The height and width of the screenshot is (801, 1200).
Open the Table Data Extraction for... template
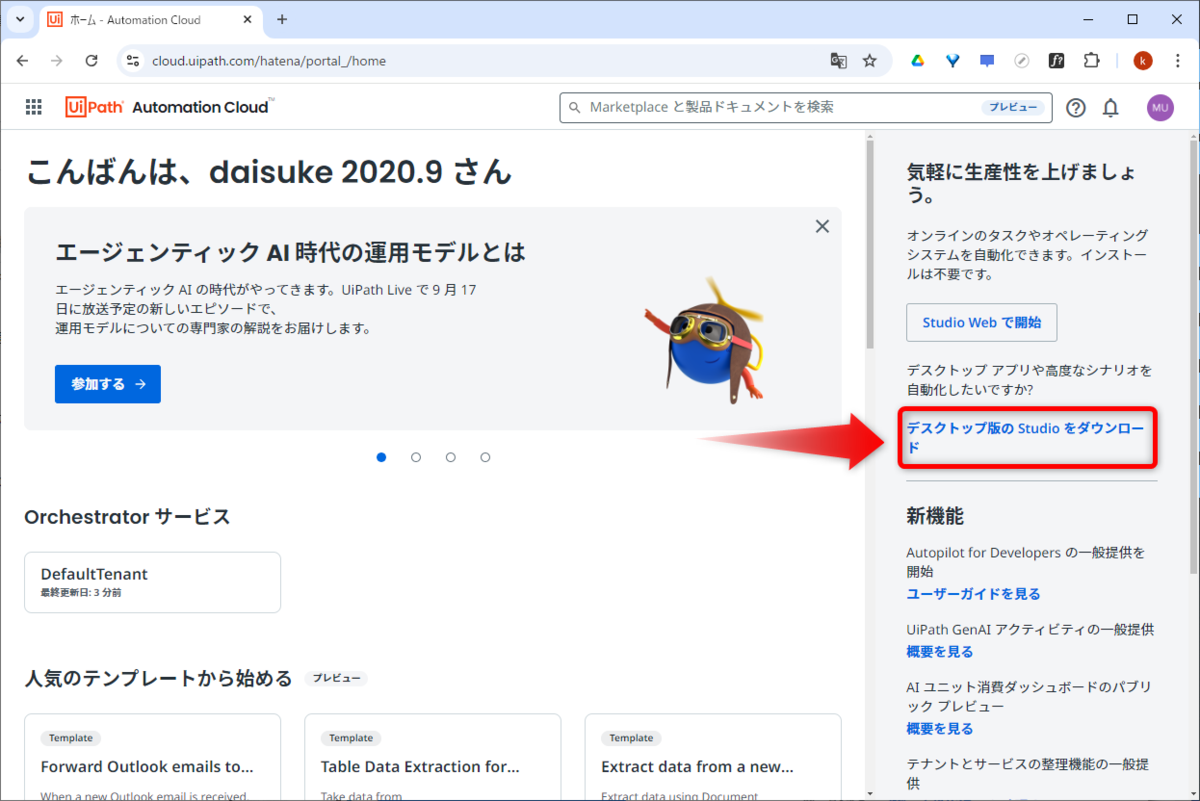tap(432, 757)
